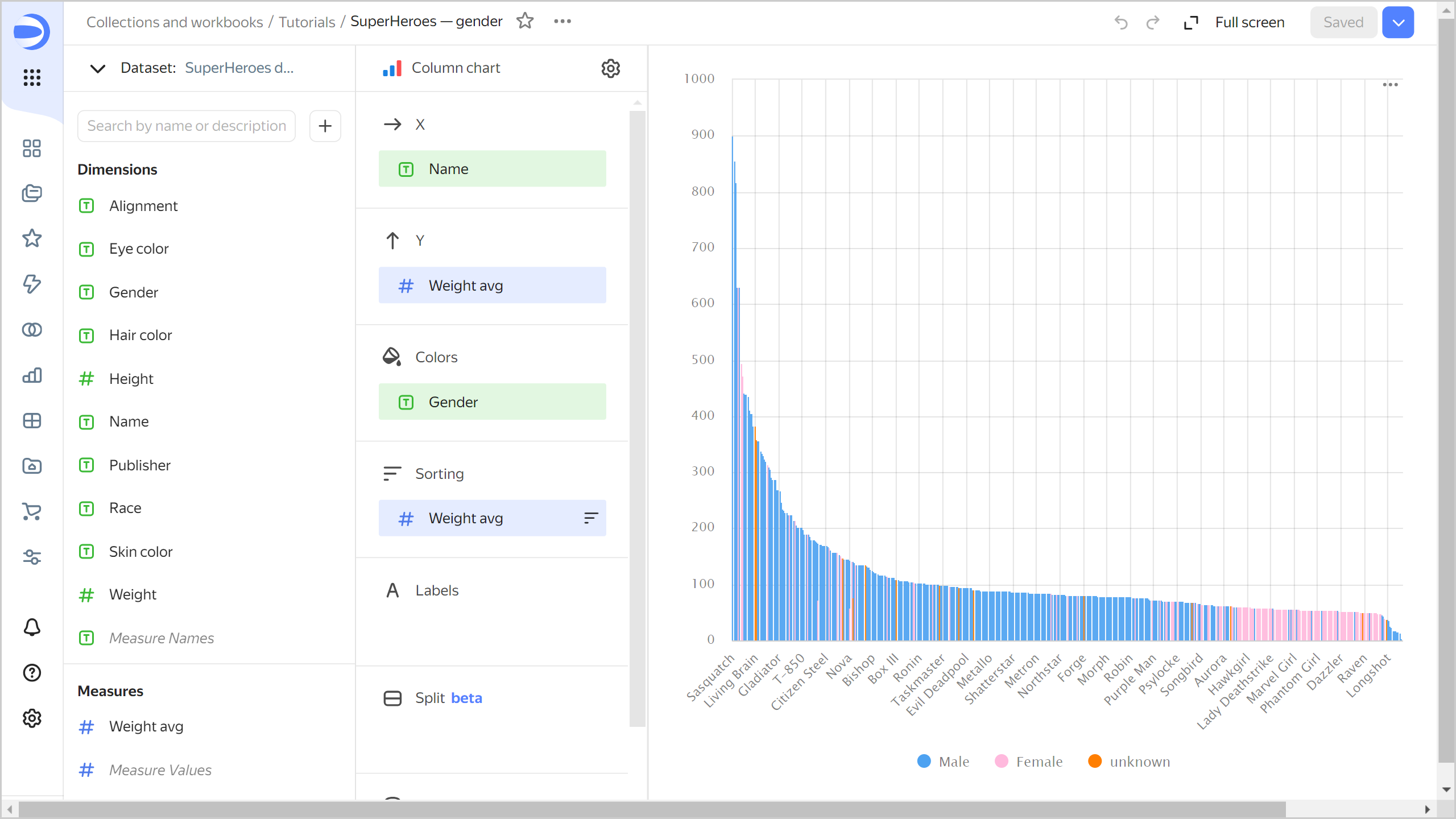Open collections and workbooks sidebar icon
This screenshot has width=1456, height=819.
32,193
